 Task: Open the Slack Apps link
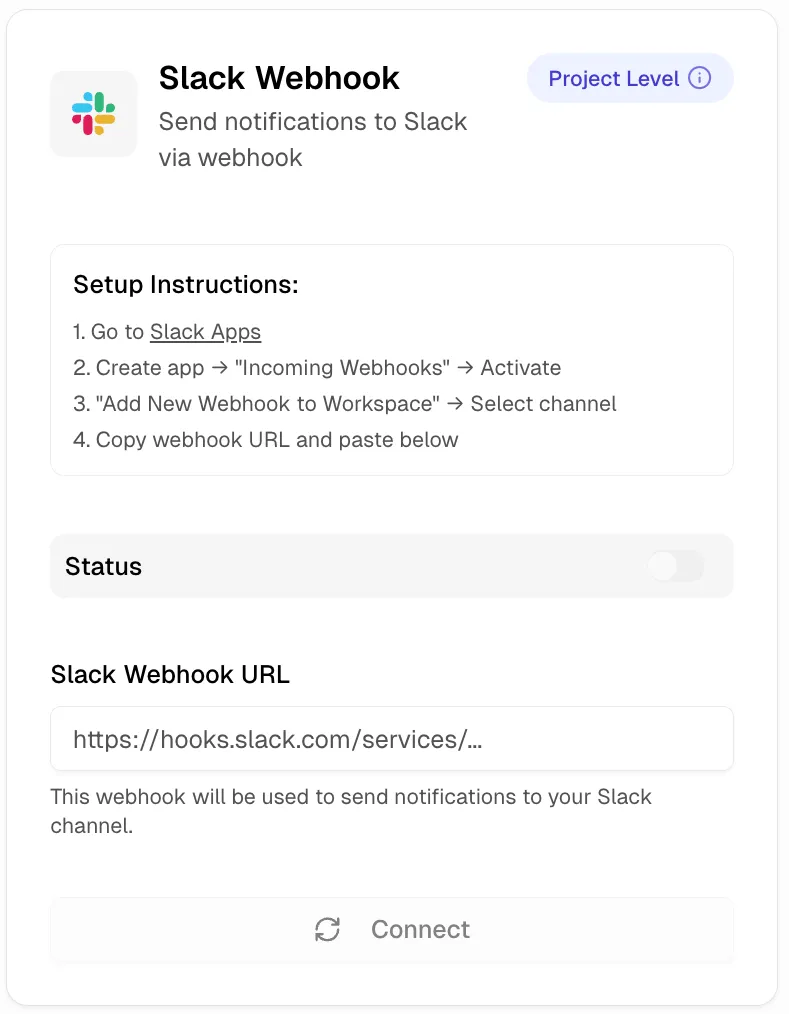(x=205, y=331)
